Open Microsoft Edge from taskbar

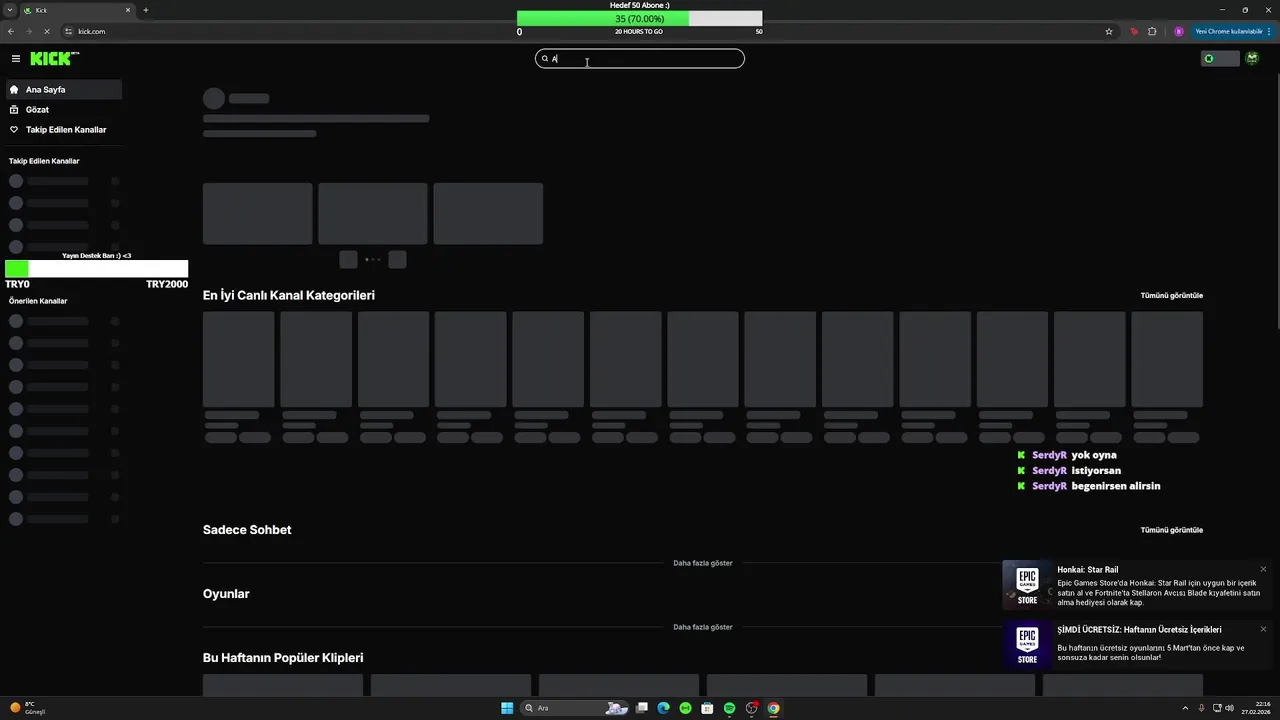point(663,708)
